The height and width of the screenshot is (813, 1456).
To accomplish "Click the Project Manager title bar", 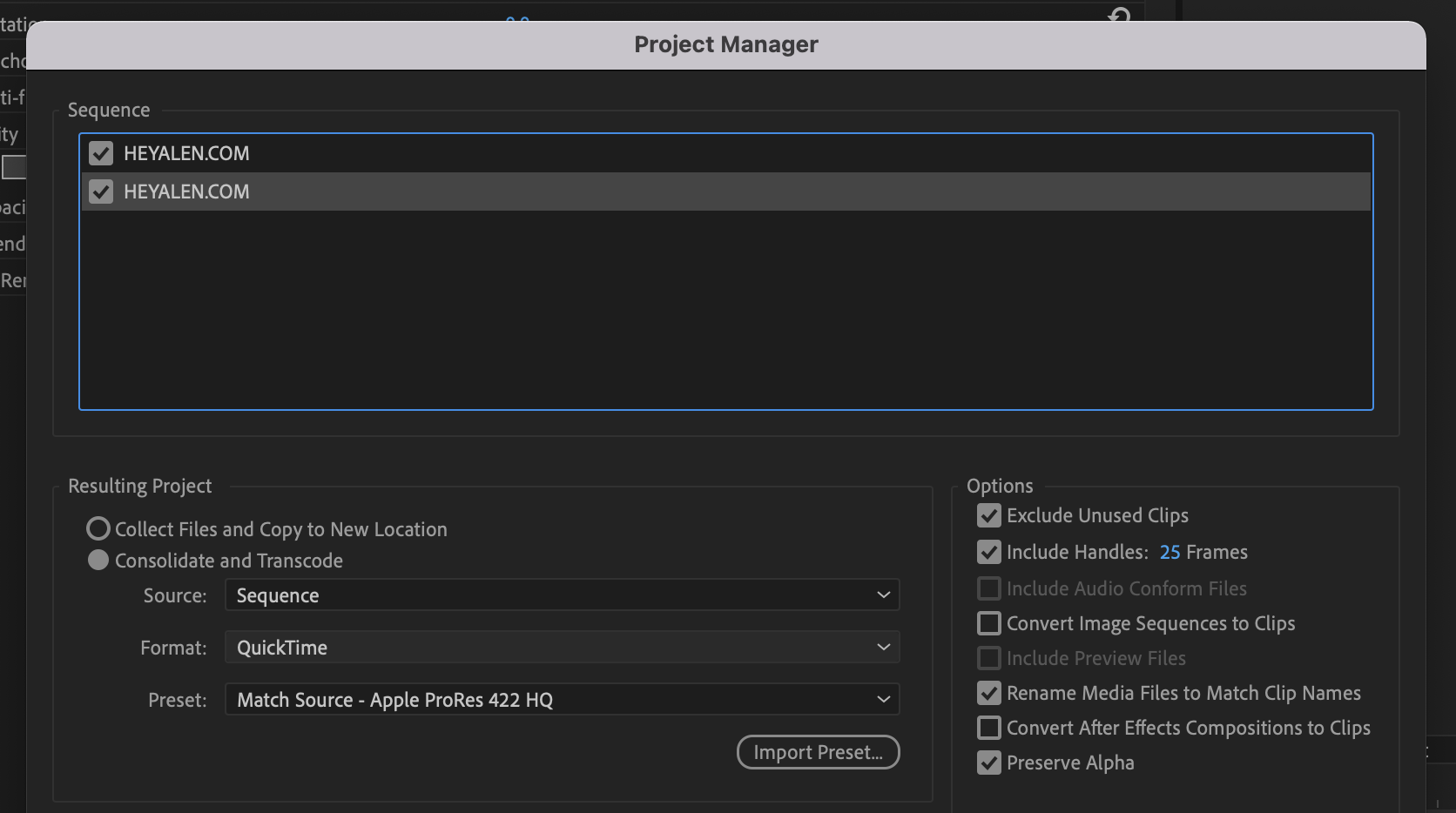I will coord(725,45).
